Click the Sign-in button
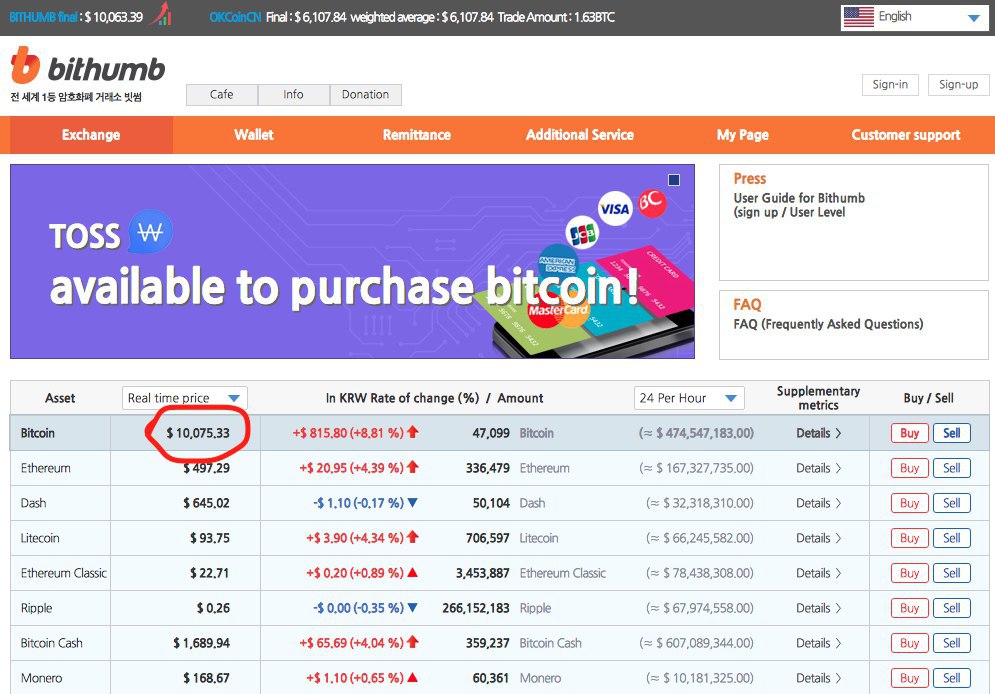 click(x=890, y=84)
